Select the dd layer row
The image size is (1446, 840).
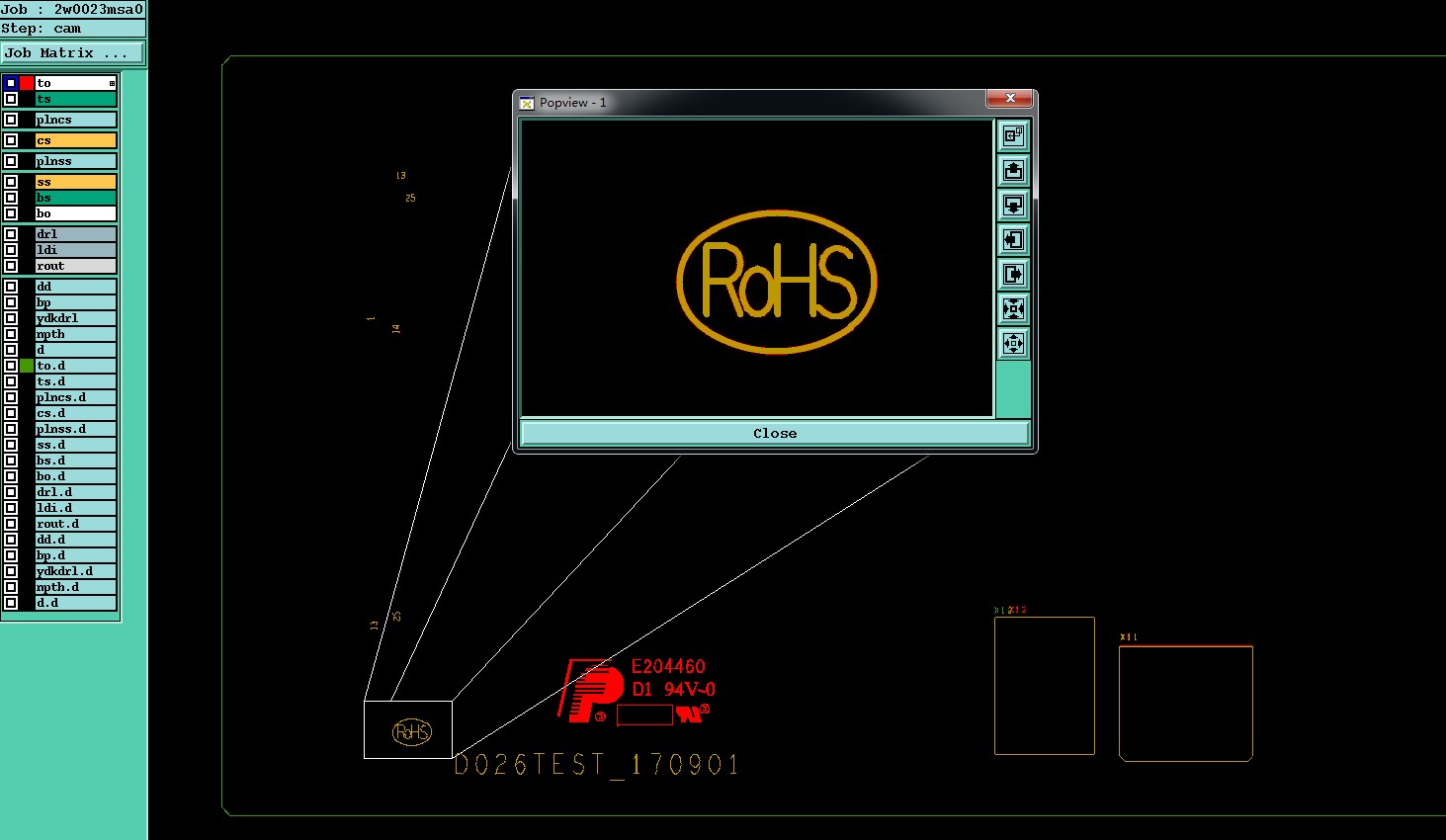[x=76, y=287]
